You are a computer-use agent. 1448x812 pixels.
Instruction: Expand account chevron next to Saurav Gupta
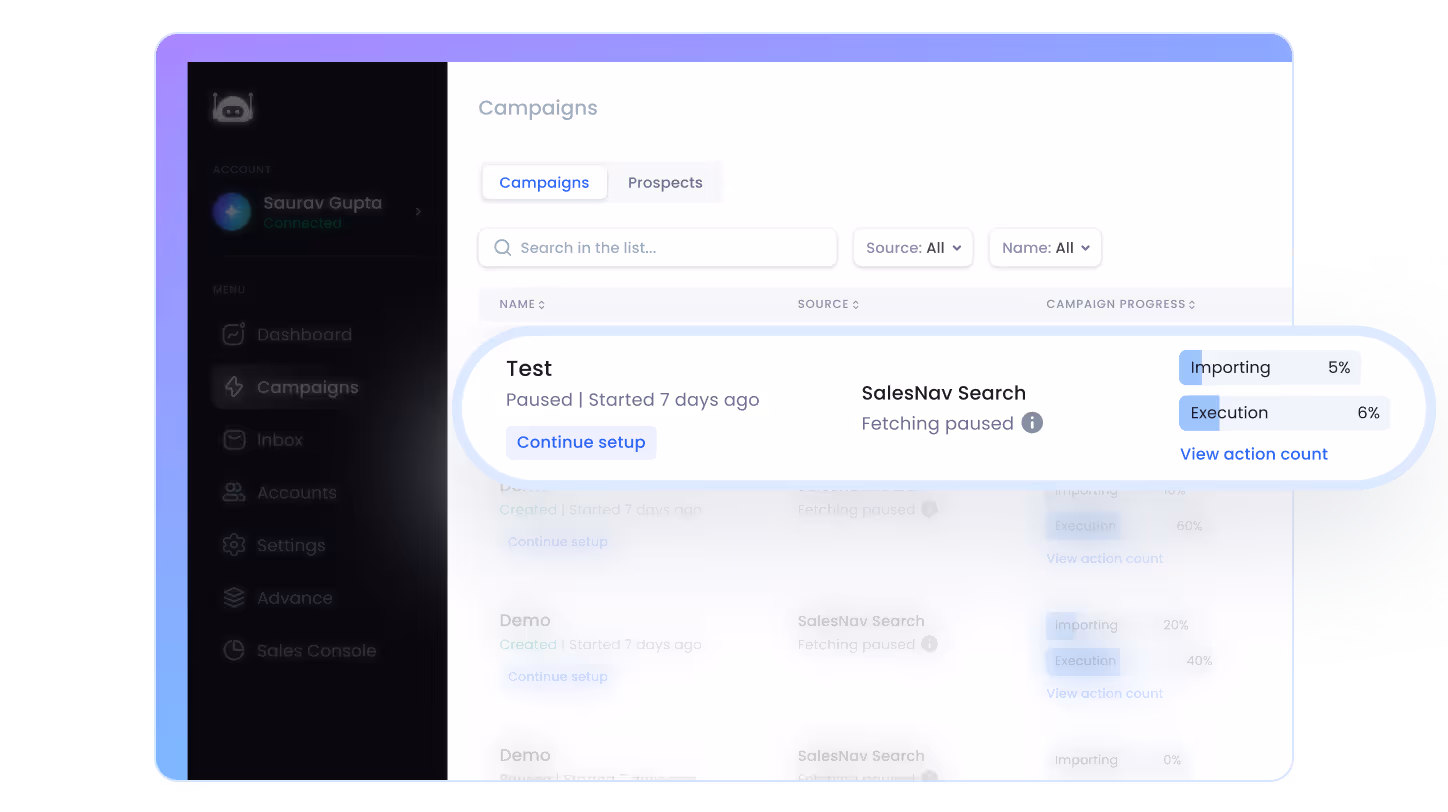tap(418, 211)
